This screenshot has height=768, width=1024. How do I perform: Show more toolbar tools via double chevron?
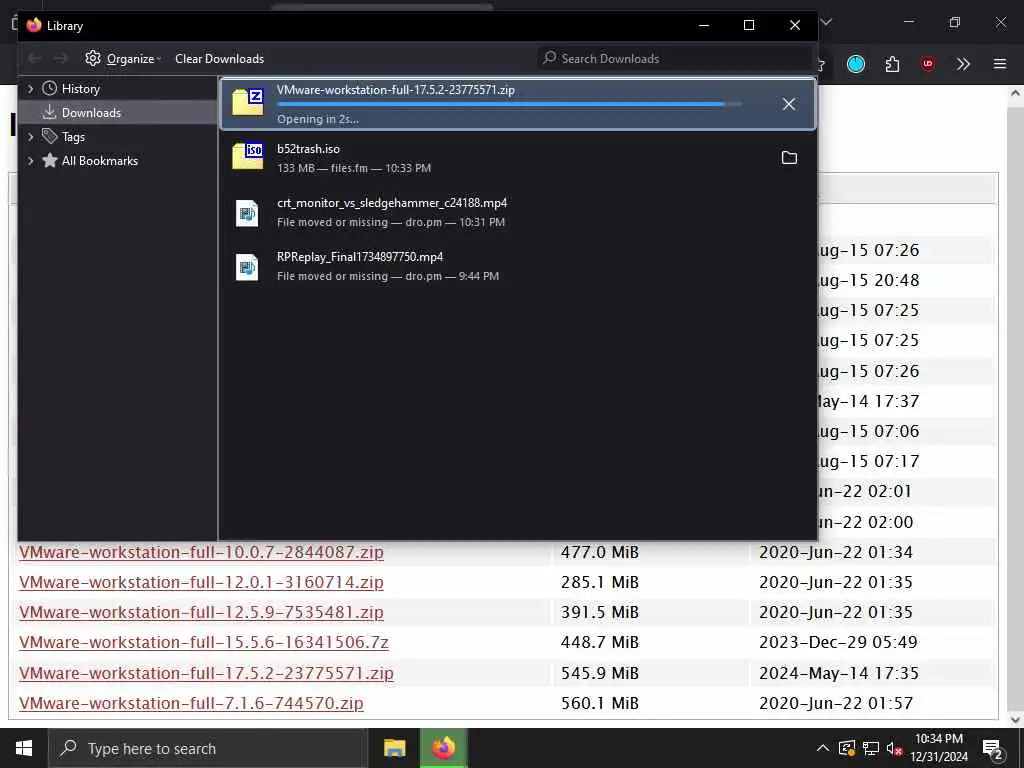[x=963, y=64]
